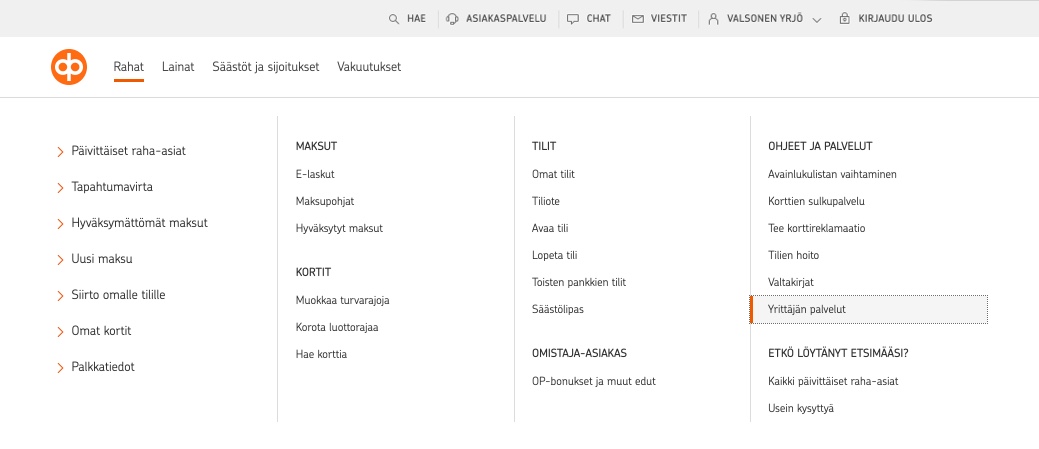Click the envelope icon for Viestit
Viewport: 1039px width, 449px height.
point(637,19)
